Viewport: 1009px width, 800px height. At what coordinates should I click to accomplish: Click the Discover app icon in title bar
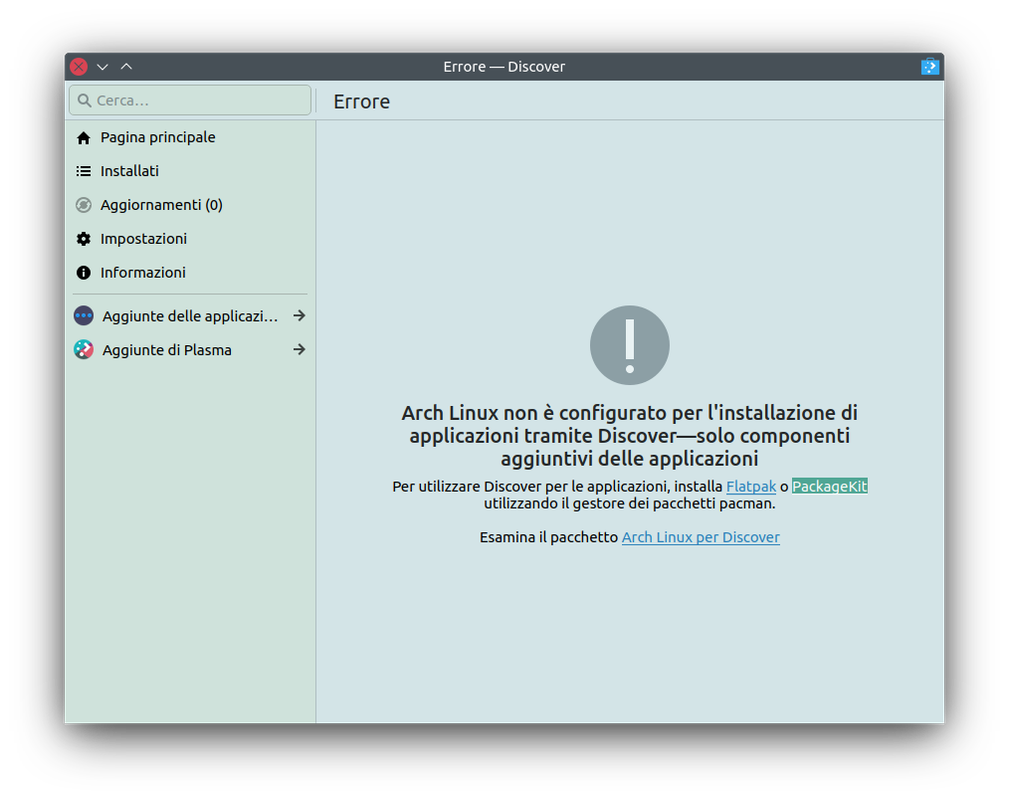coord(930,66)
